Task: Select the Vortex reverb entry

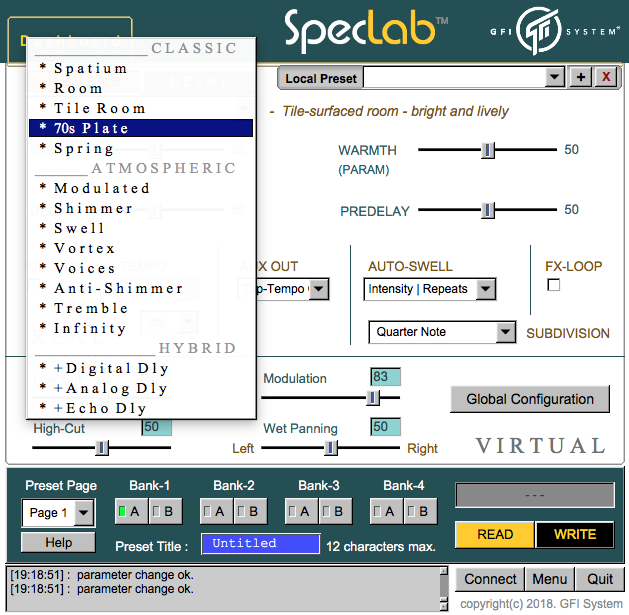Action: 141,248
